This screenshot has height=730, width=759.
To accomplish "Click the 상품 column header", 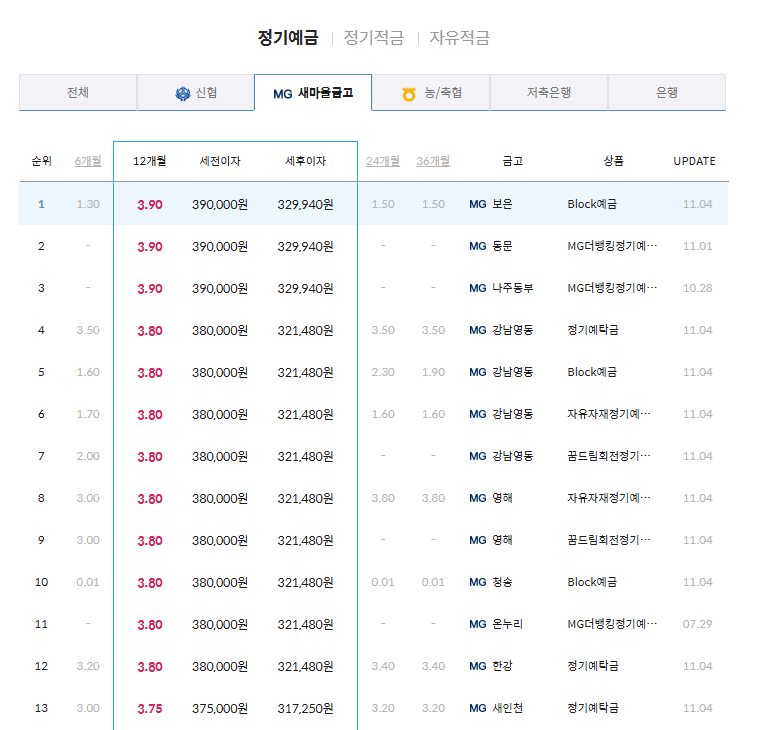I will click(613, 161).
